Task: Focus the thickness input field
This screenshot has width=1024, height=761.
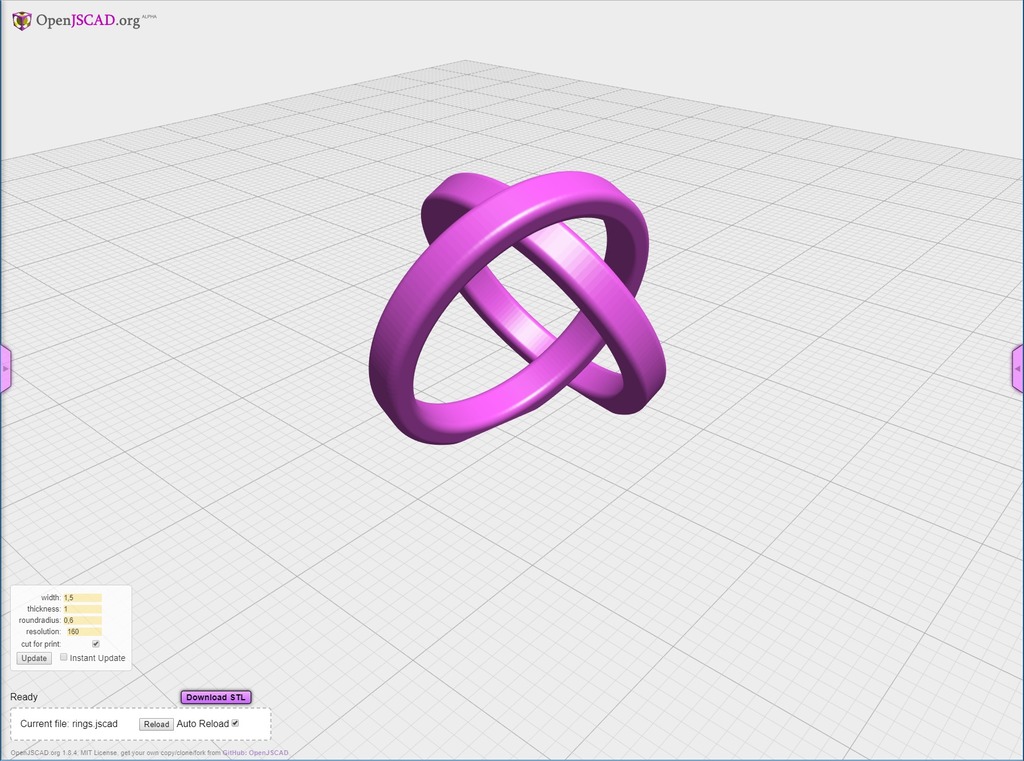Action: [82, 609]
